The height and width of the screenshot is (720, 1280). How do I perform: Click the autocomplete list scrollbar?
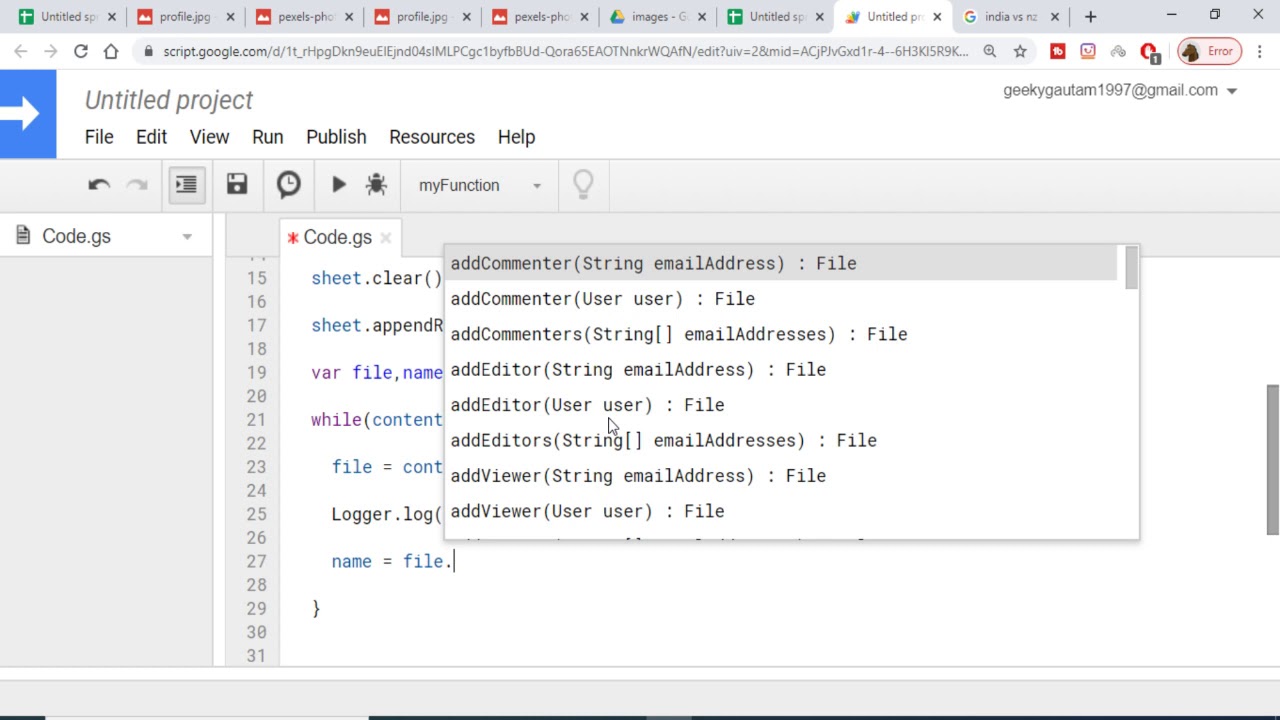pyautogui.click(x=1131, y=269)
